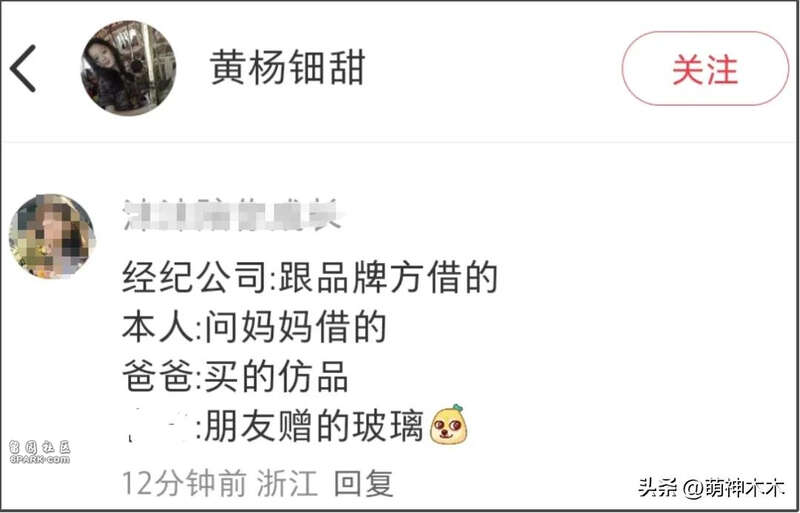This screenshot has width=800, height=513.
Task: Tap the doge emoji in comment
Action: coord(449,424)
